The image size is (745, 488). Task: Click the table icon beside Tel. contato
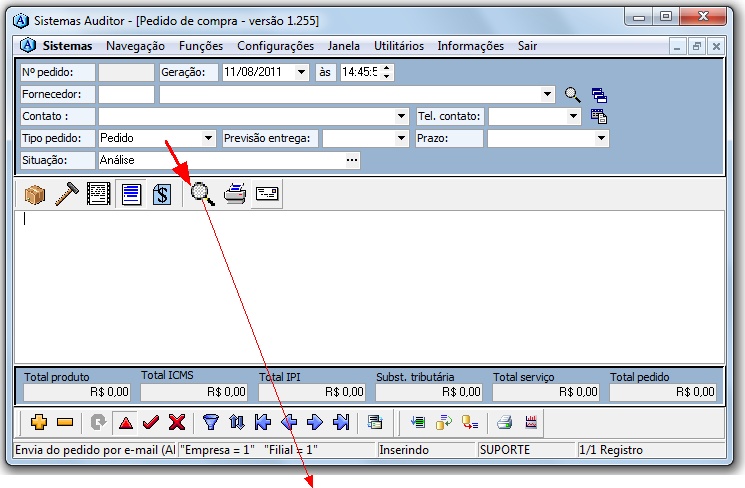599,116
